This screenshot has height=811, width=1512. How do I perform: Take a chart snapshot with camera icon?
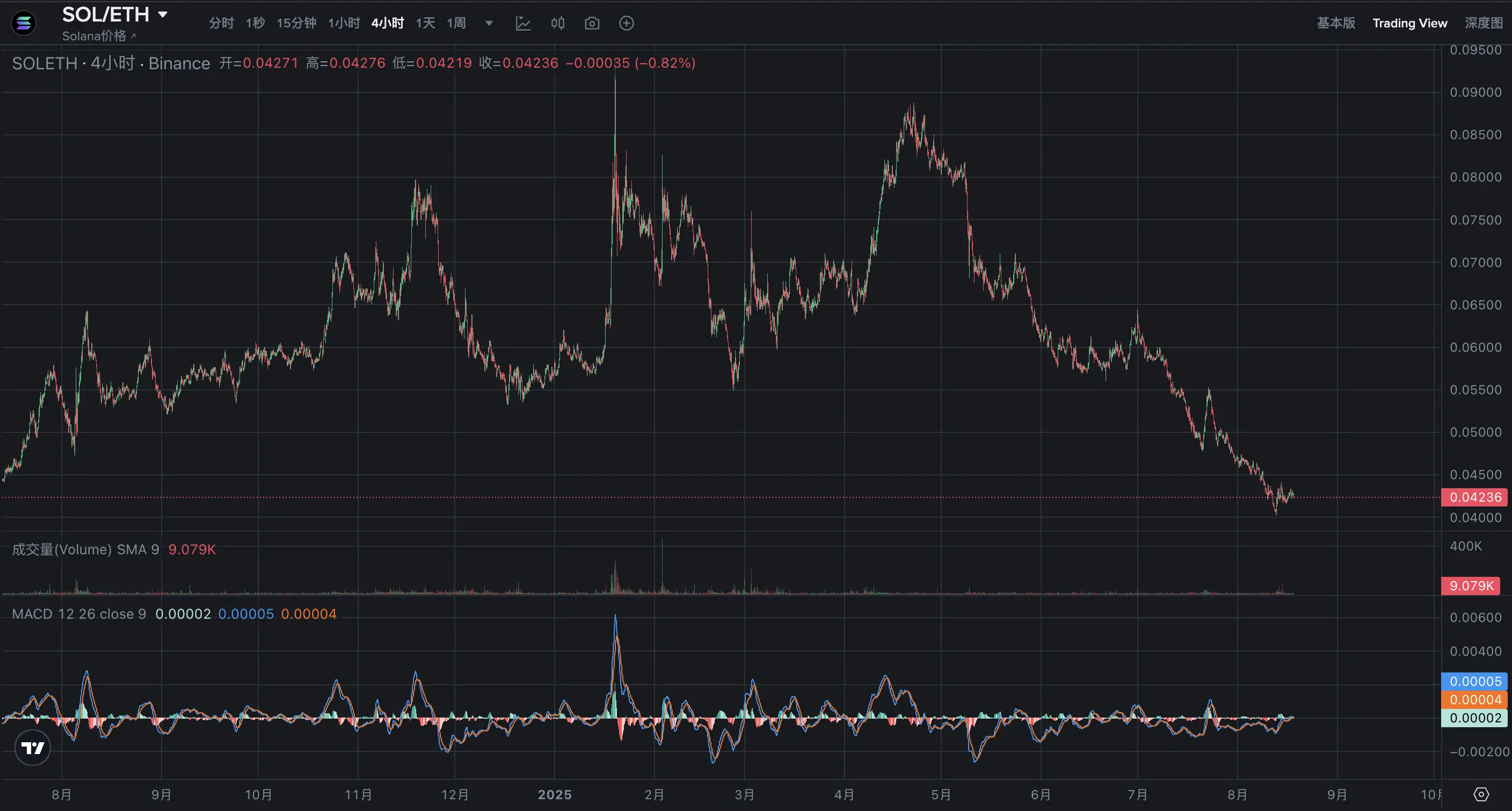coord(592,24)
